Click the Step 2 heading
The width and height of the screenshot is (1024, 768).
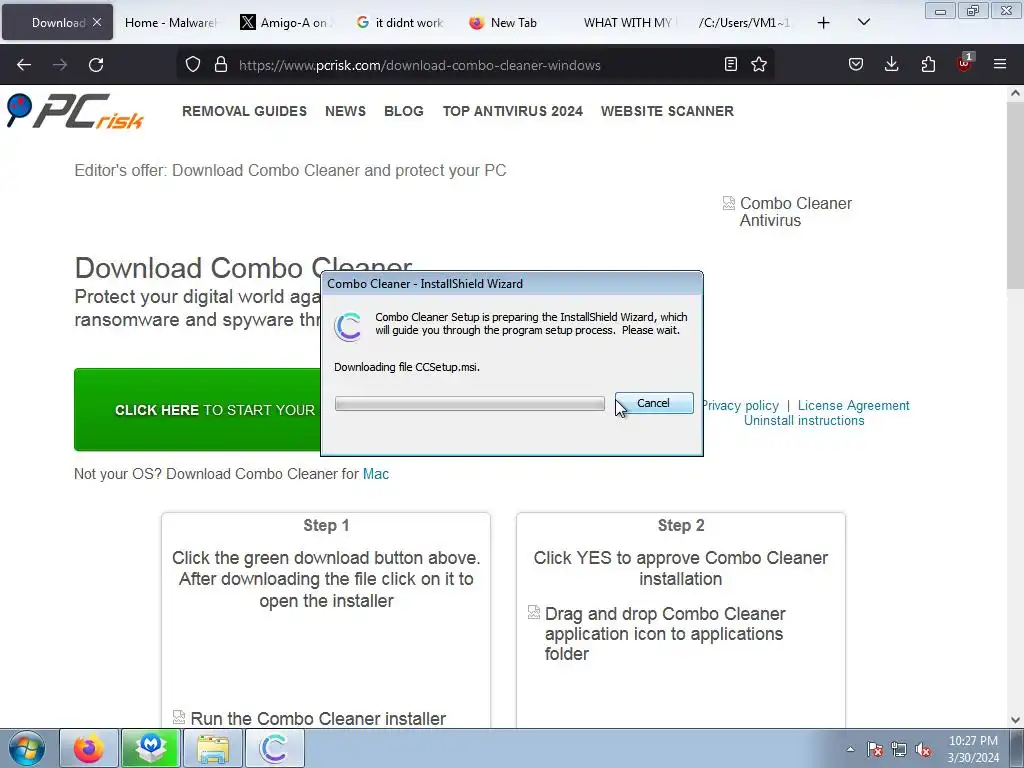680,526
